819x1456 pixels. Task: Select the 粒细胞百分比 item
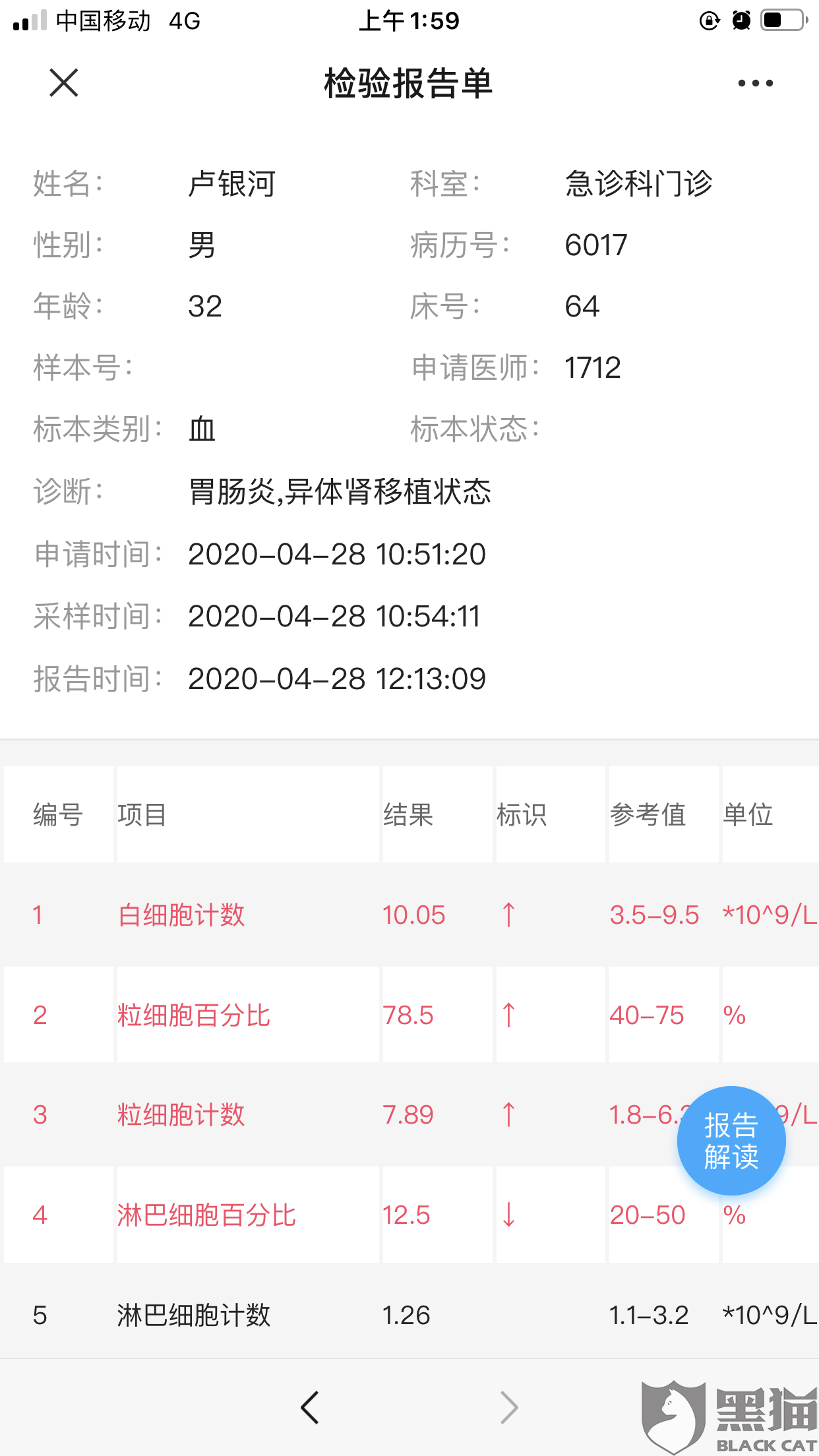[x=194, y=1016]
